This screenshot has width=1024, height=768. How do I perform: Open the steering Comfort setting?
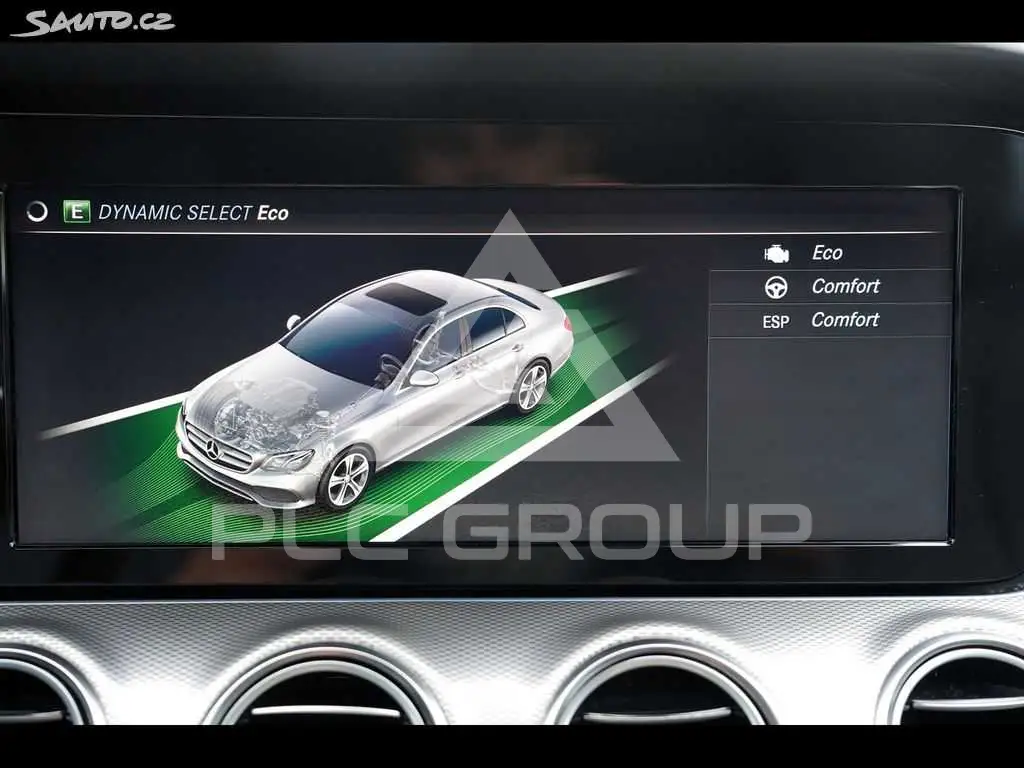coord(830,286)
